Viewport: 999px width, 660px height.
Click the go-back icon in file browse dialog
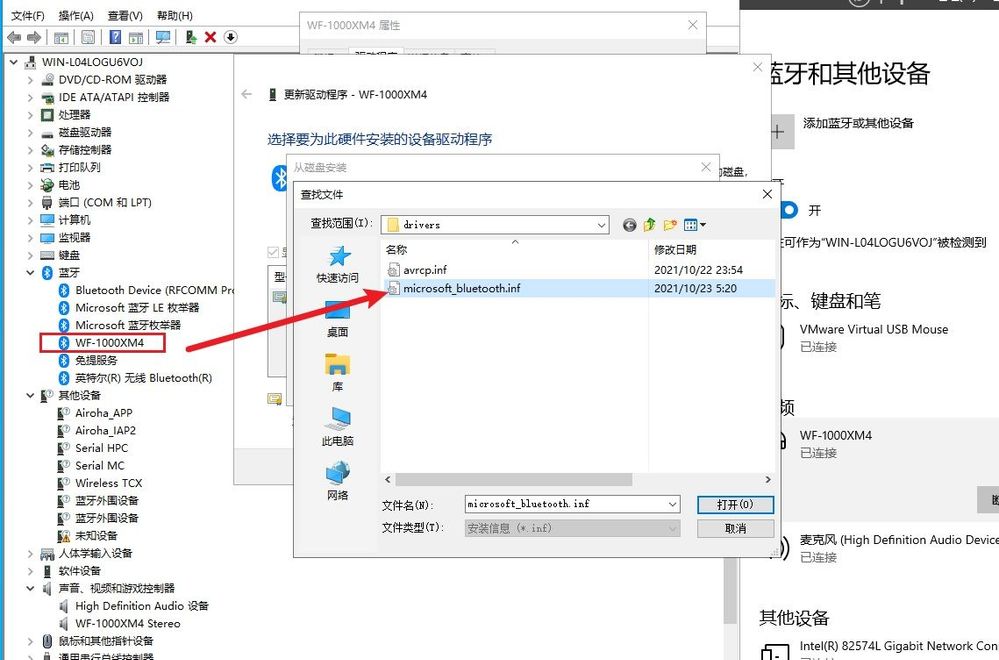[629, 225]
